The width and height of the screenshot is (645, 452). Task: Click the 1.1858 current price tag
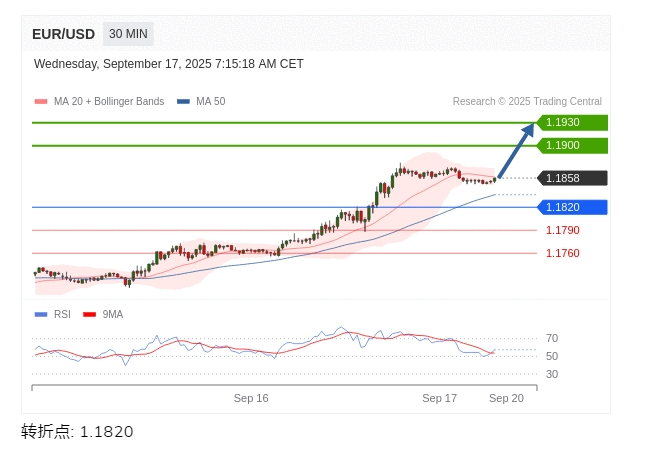[572, 178]
